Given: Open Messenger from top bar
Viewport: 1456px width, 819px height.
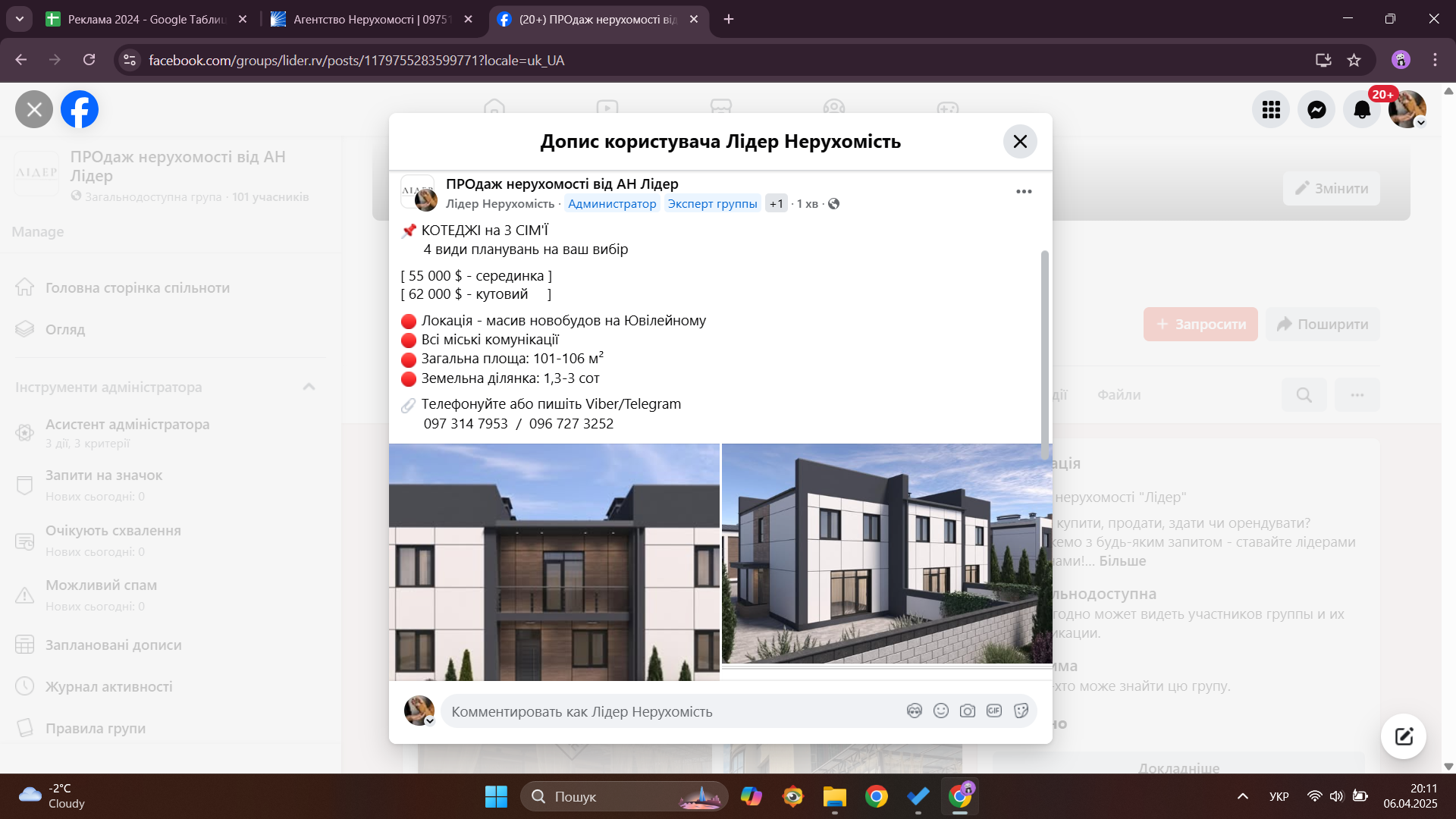Looking at the screenshot, I should [x=1316, y=110].
